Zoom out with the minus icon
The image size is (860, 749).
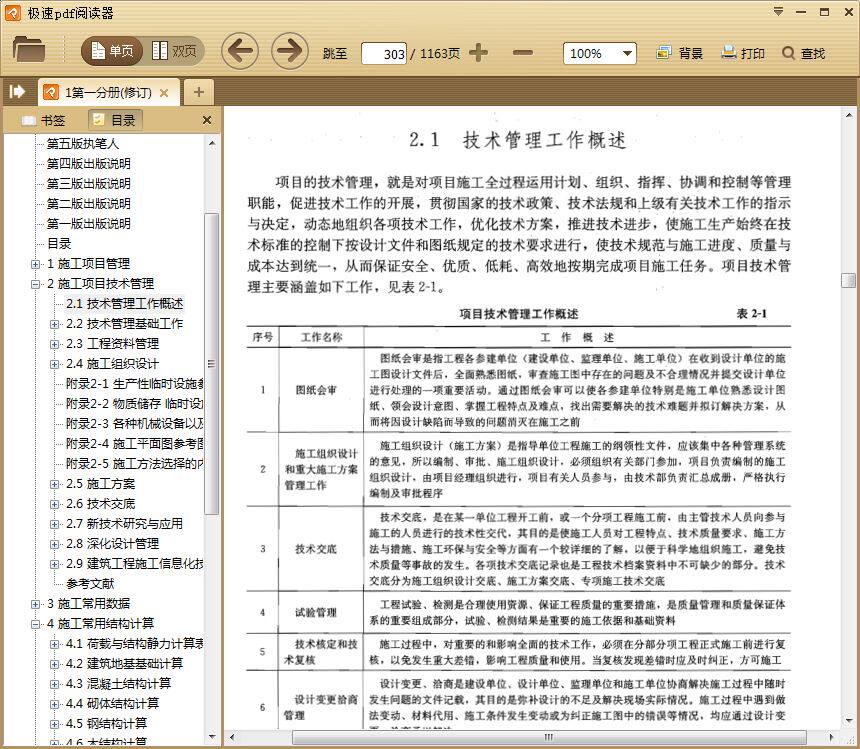pos(523,53)
